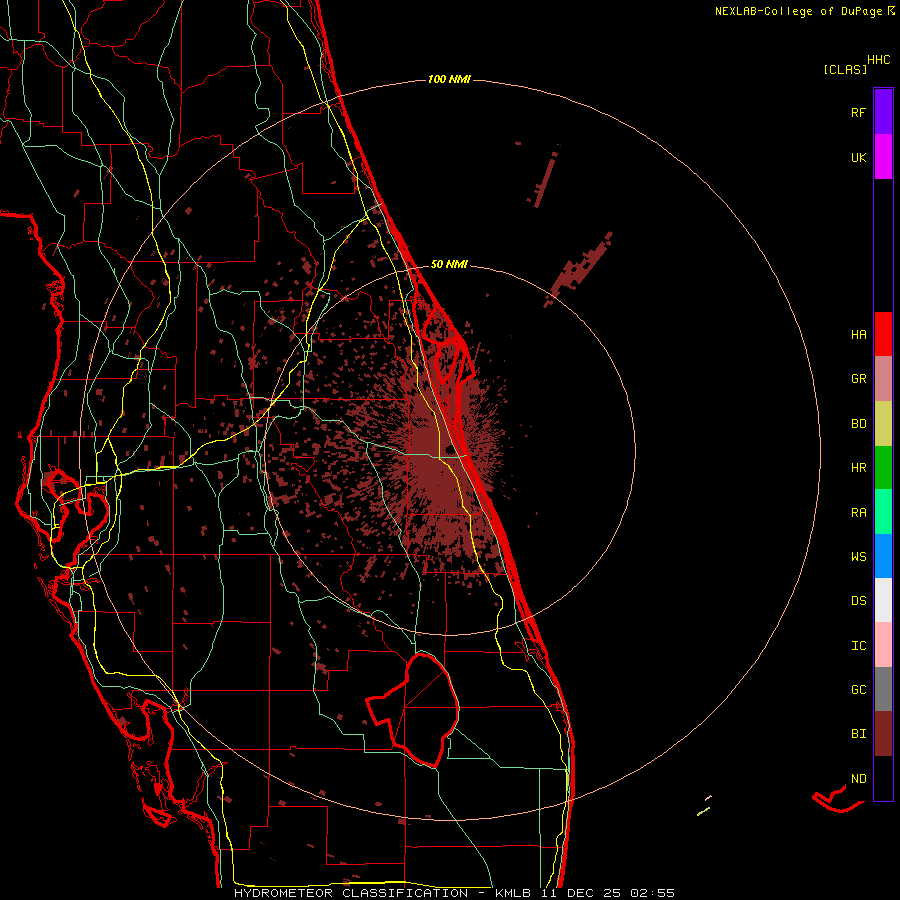Click the 'NEXLAB-College of DuPage' credit text
900x900 pixels.
click(798, 11)
